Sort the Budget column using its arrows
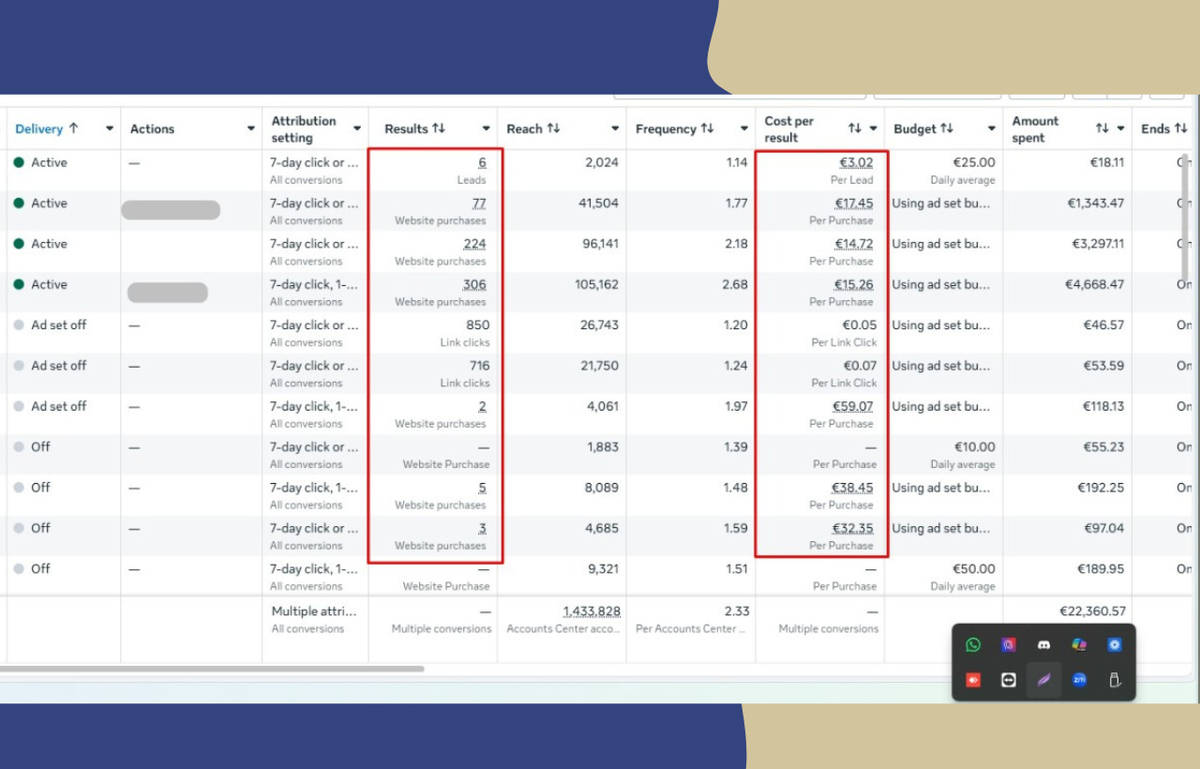The image size is (1200, 769). (947, 129)
